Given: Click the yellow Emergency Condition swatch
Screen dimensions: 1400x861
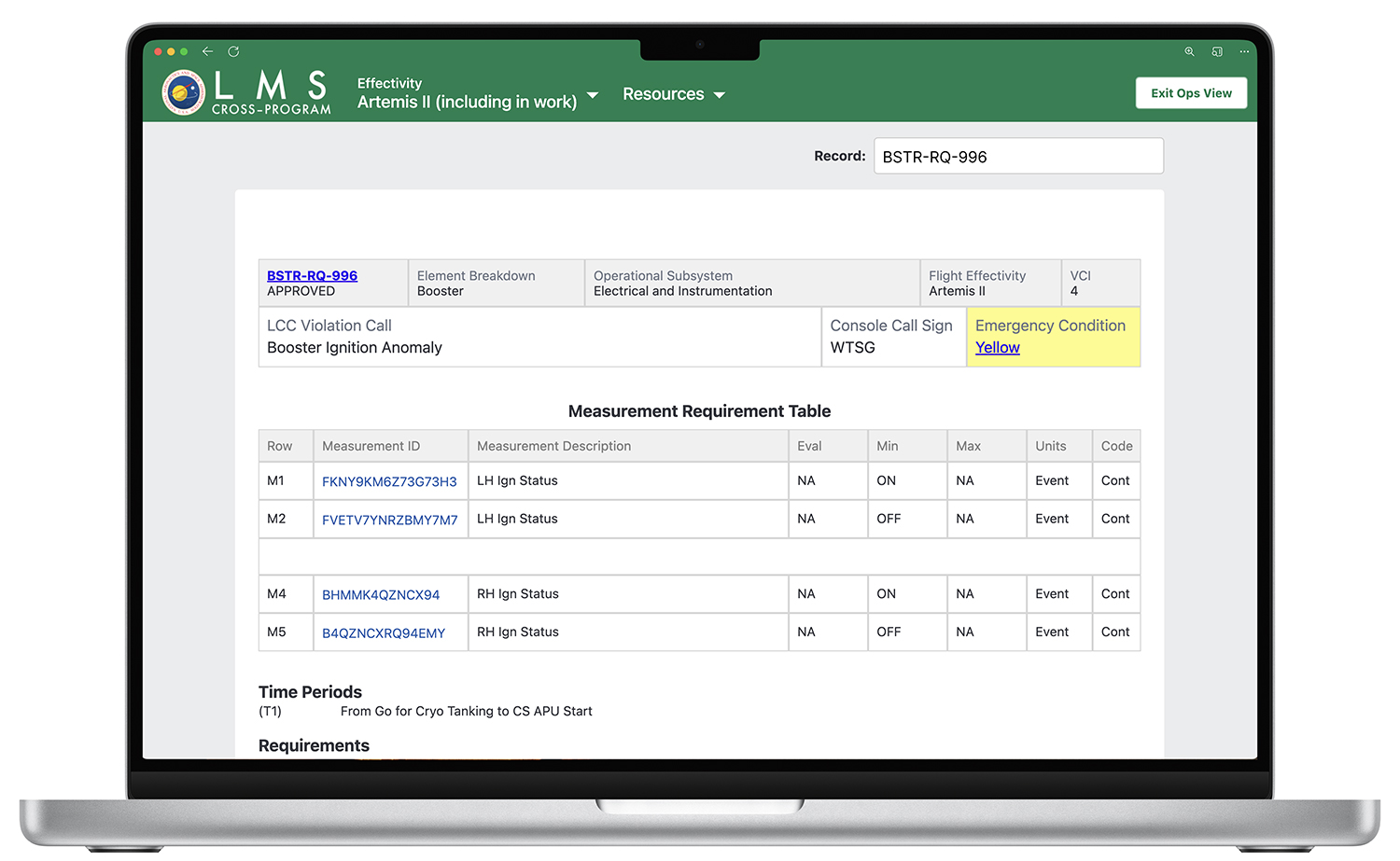Looking at the screenshot, I should coord(1053,337).
